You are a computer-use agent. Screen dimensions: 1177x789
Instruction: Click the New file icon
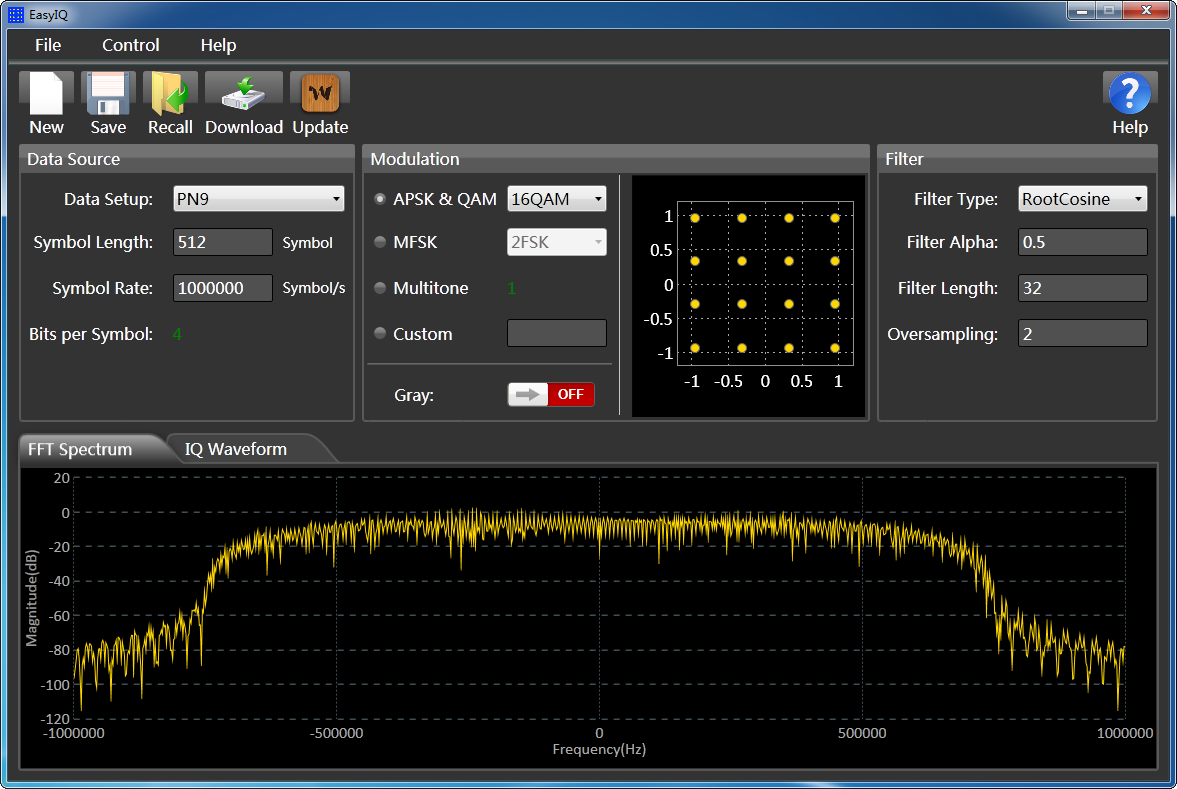(46, 94)
